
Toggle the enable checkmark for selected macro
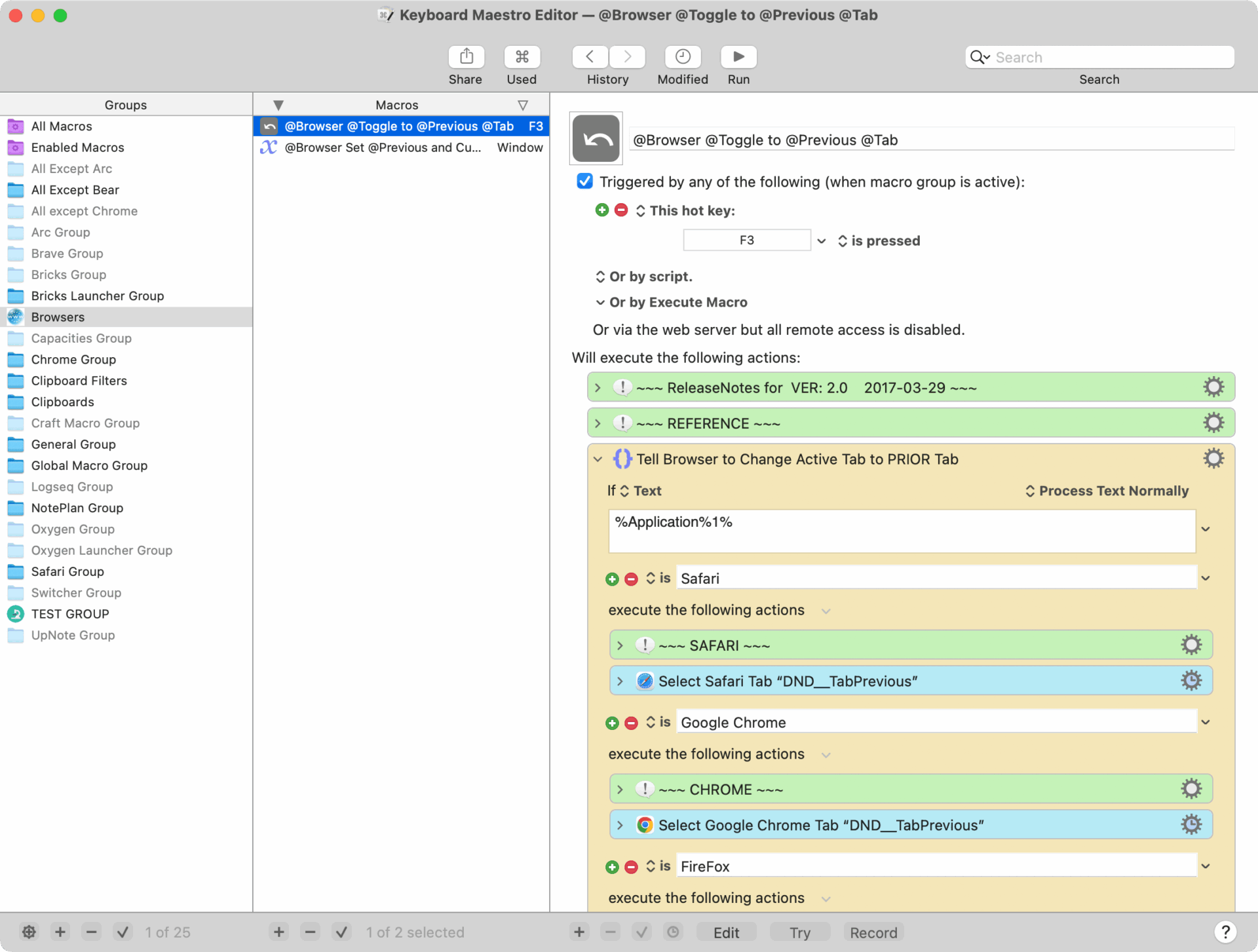coord(341,932)
